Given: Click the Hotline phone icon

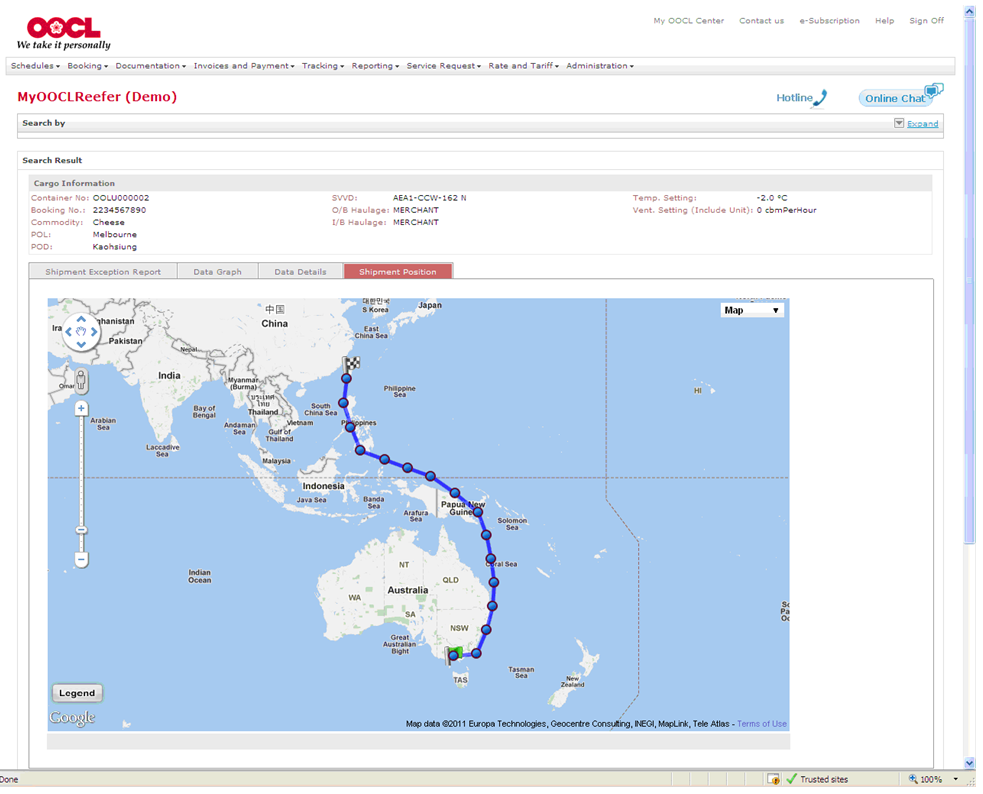Looking at the screenshot, I should click(x=820, y=97).
